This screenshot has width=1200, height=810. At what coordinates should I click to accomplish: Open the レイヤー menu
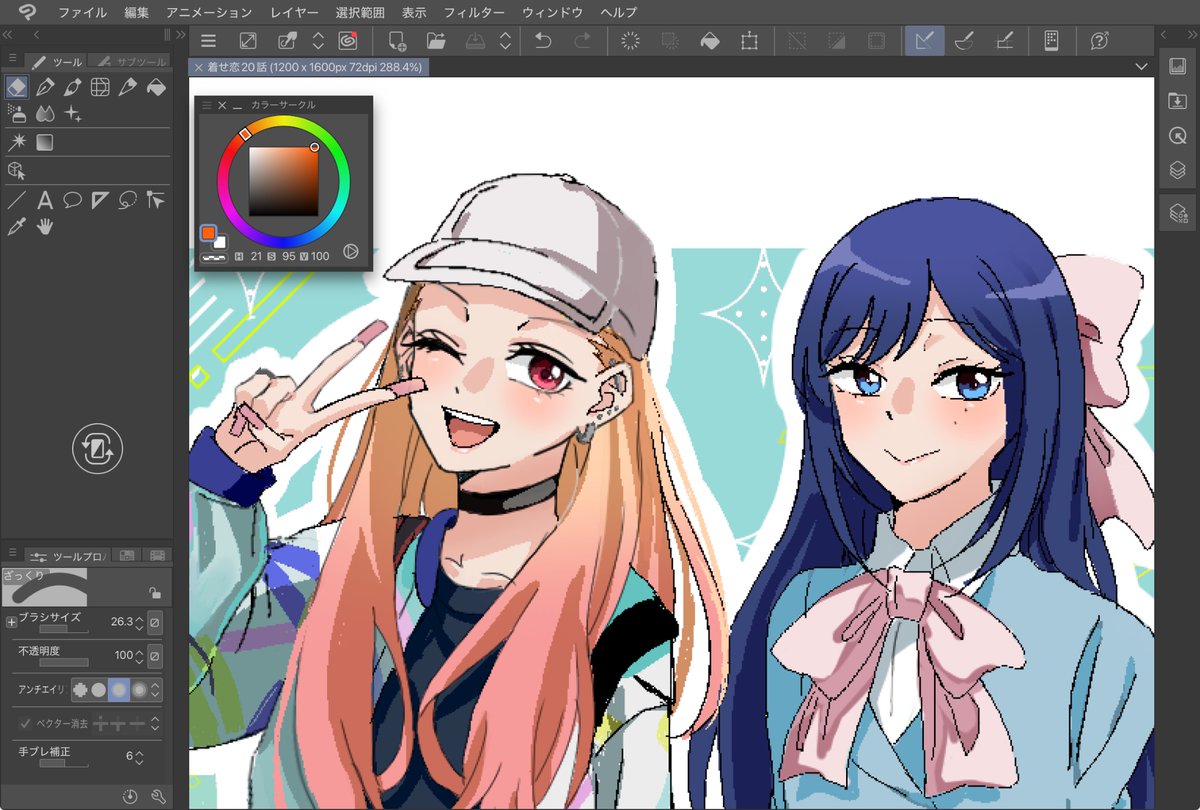[x=295, y=13]
